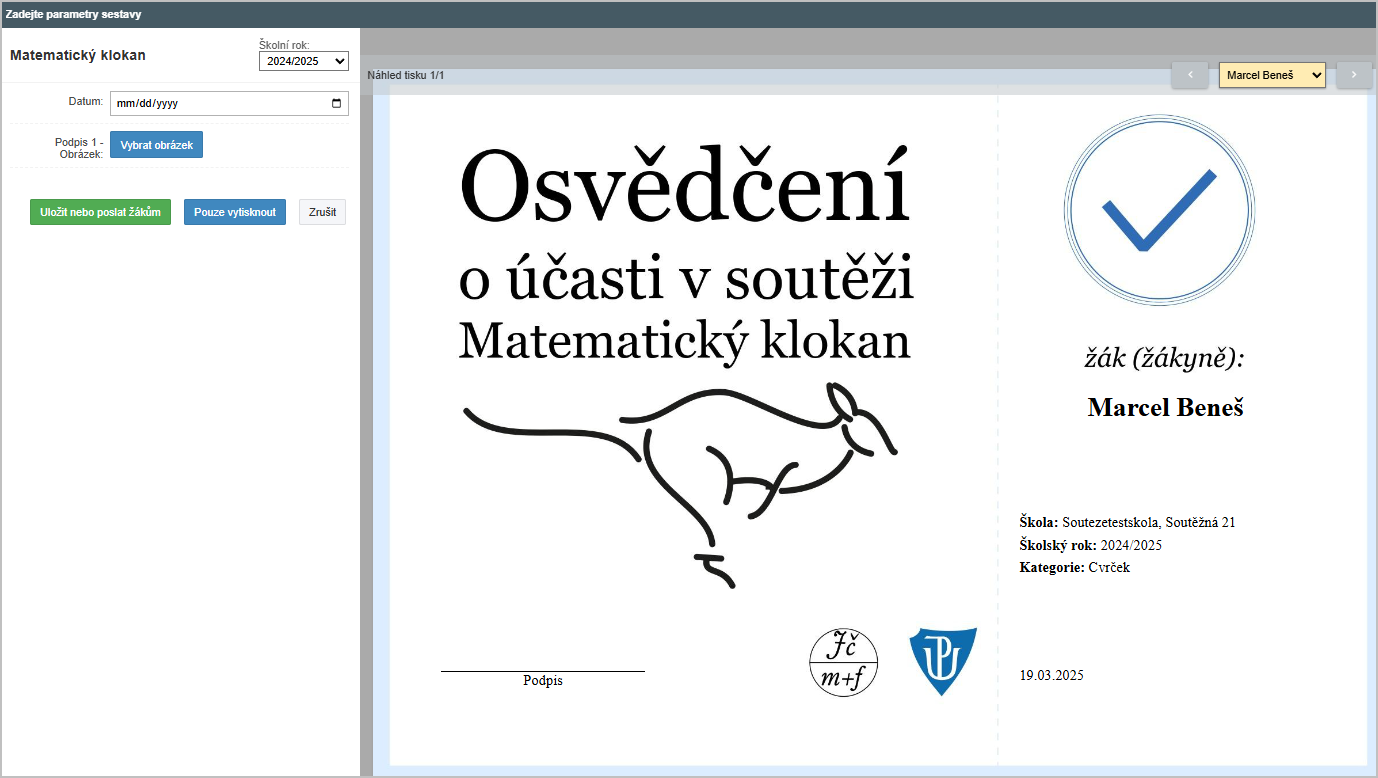This screenshot has height=778, width=1378.
Task: Click the JČMF circular logo
Action: point(843,663)
